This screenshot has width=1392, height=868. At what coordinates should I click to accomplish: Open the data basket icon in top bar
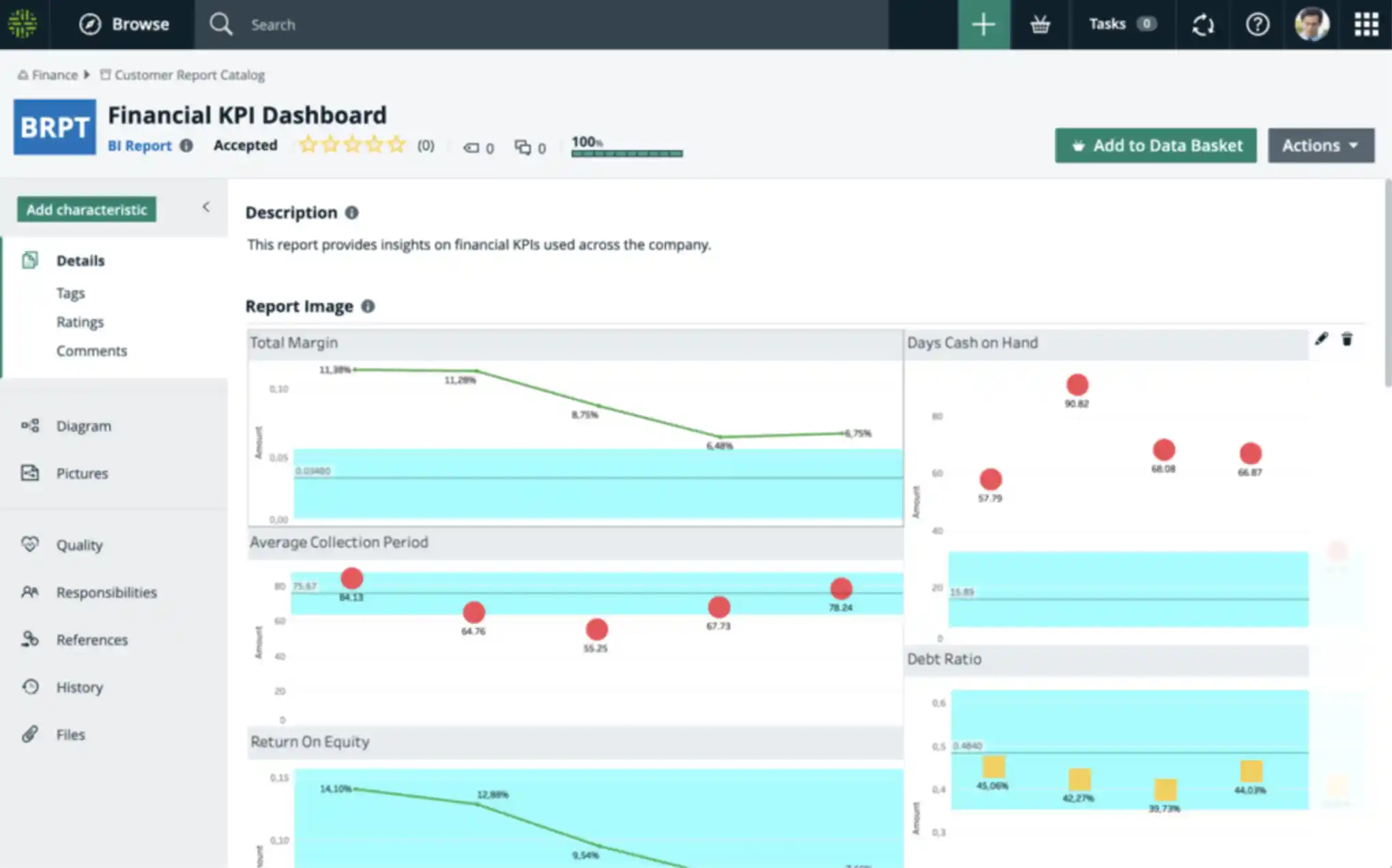tap(1040, 25)
